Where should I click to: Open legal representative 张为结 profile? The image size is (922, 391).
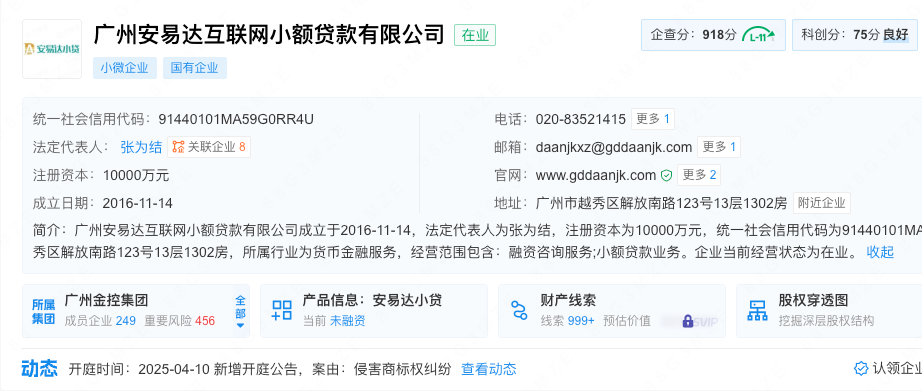click(x=141, y=147)
